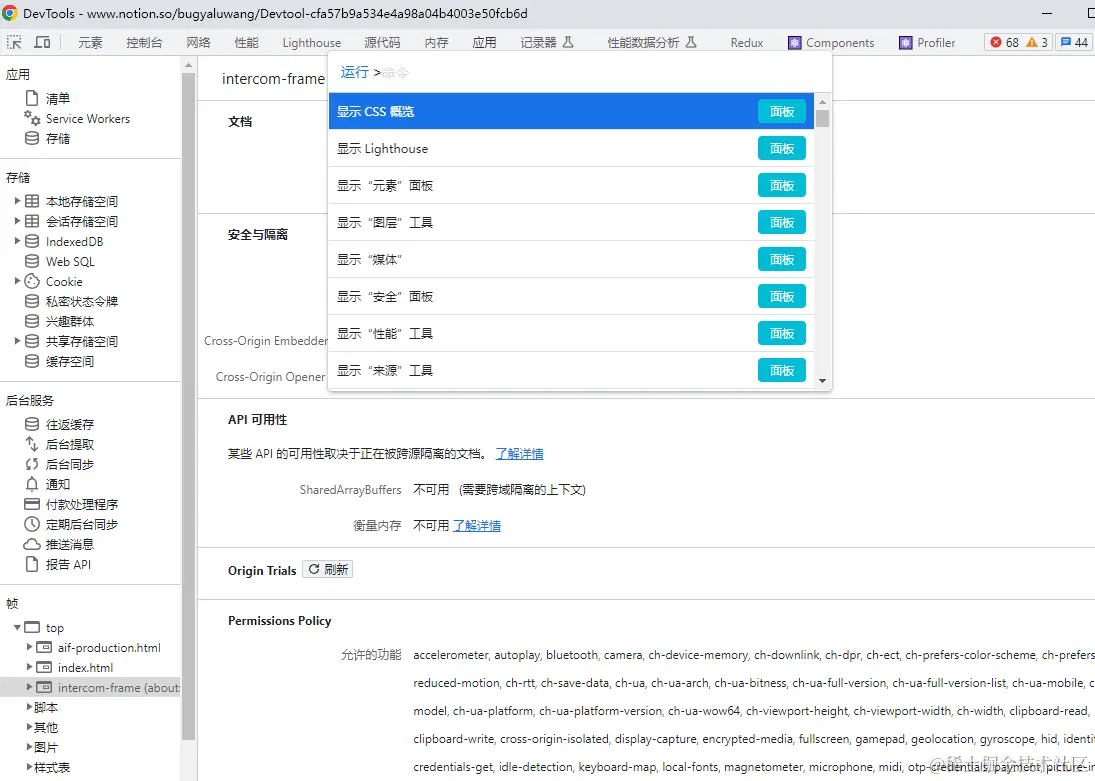Screen dimensions: 1095x781
Task: Click the 推送消息 cloud icon
Action: click(32, 544)
